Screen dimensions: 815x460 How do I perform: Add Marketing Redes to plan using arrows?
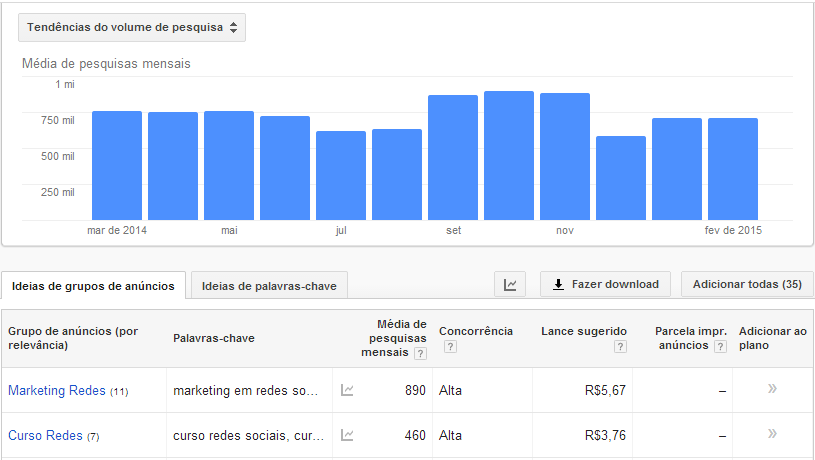click(772, 390)
